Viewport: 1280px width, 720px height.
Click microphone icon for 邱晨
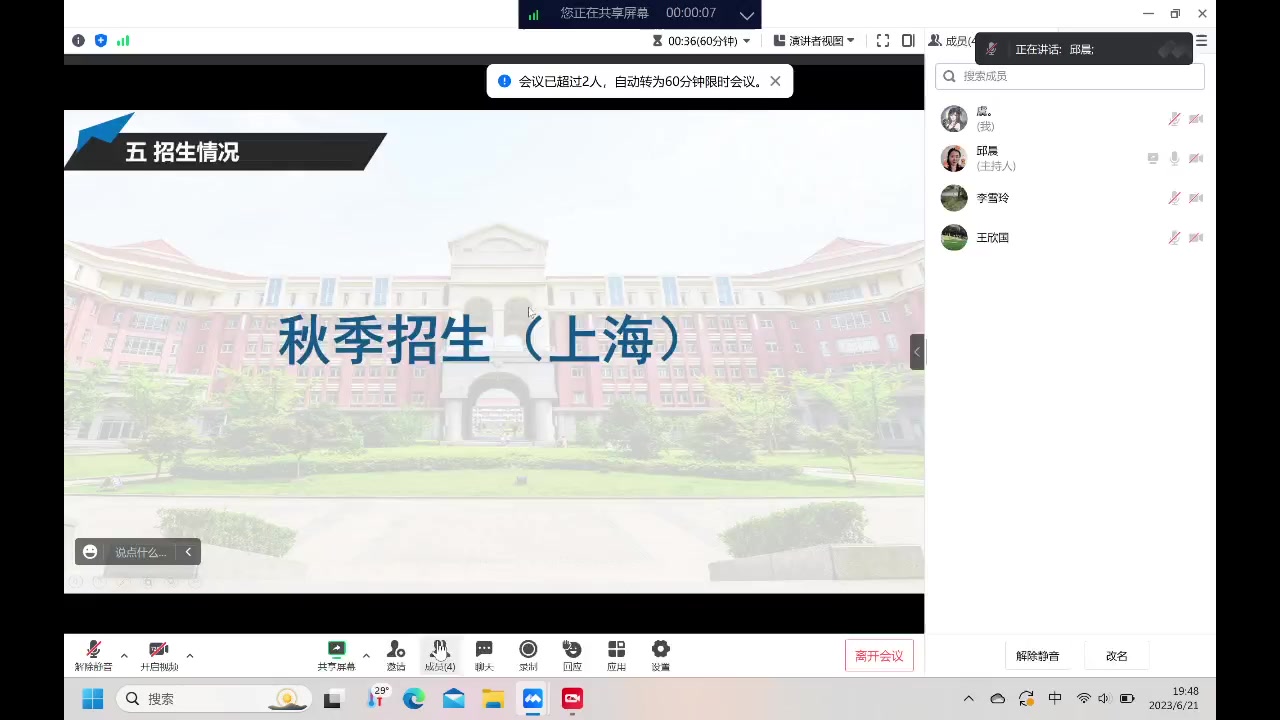click(1174, 158)
